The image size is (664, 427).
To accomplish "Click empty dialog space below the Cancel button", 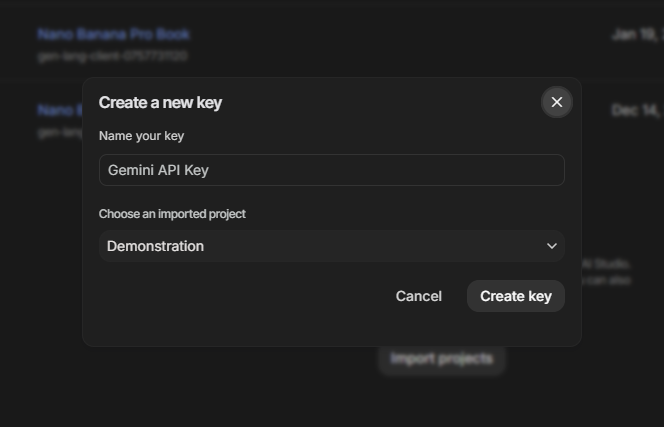I will [418, 327].
